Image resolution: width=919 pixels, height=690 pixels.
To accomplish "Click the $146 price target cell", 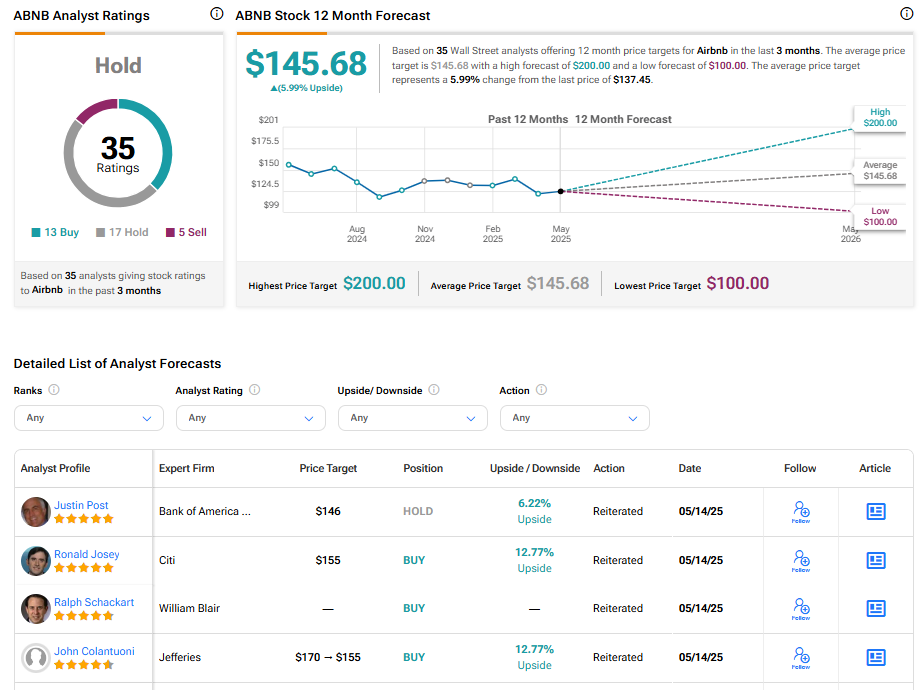I will (x=328, y=511).
